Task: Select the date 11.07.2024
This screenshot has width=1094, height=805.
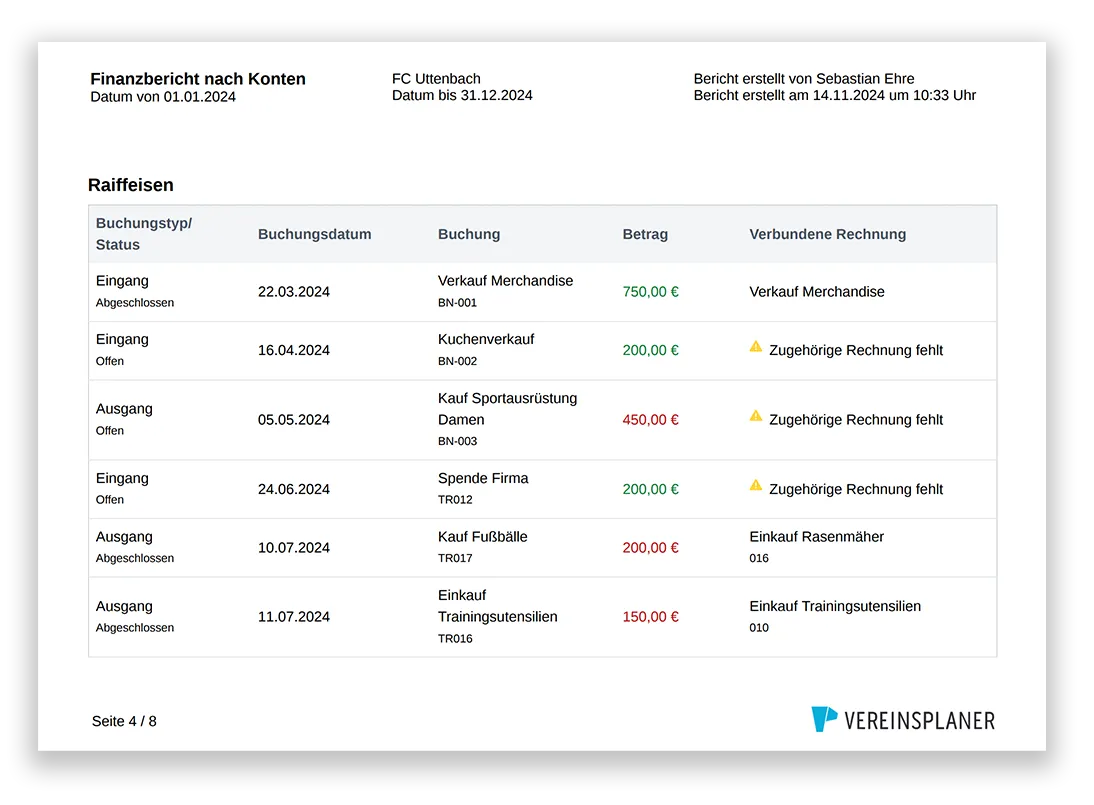Action: [294, 617]
